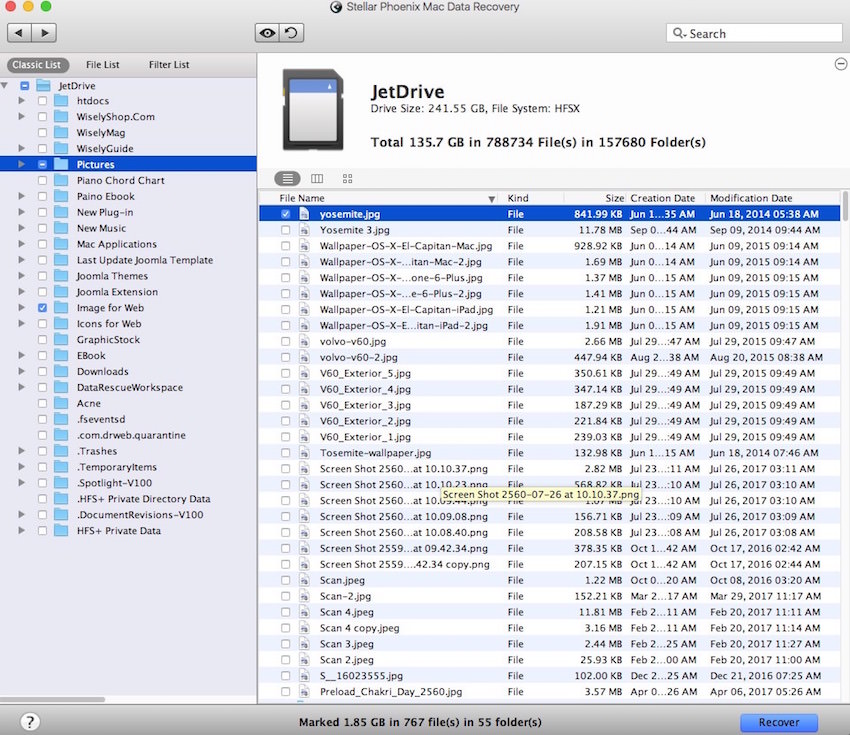This screenshot has width=850, height=735.
Task: Click the JetDrive SD card image
Action: tap(313, 109)
